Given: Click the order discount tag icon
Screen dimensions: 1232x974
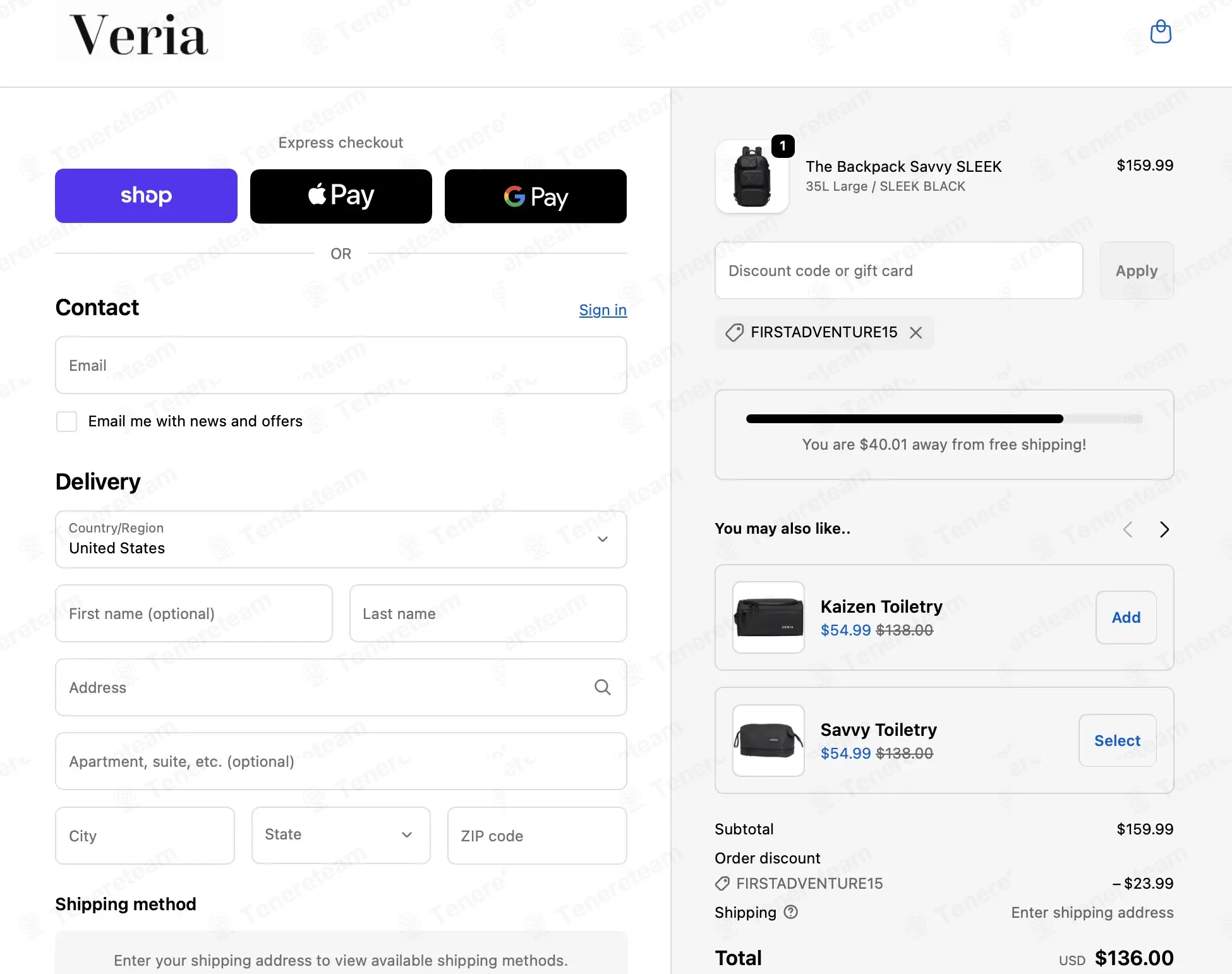Looking at the screenshot, I should 722,884.
